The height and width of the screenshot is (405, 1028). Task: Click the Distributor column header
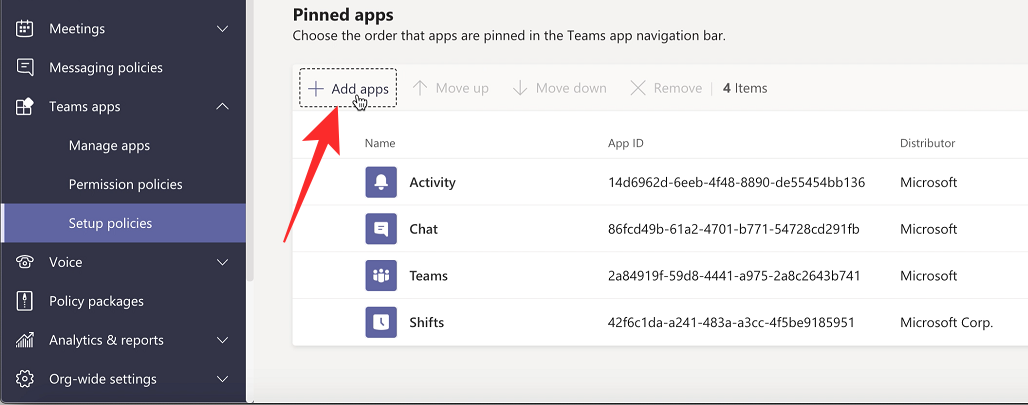[x=927, y=143]
